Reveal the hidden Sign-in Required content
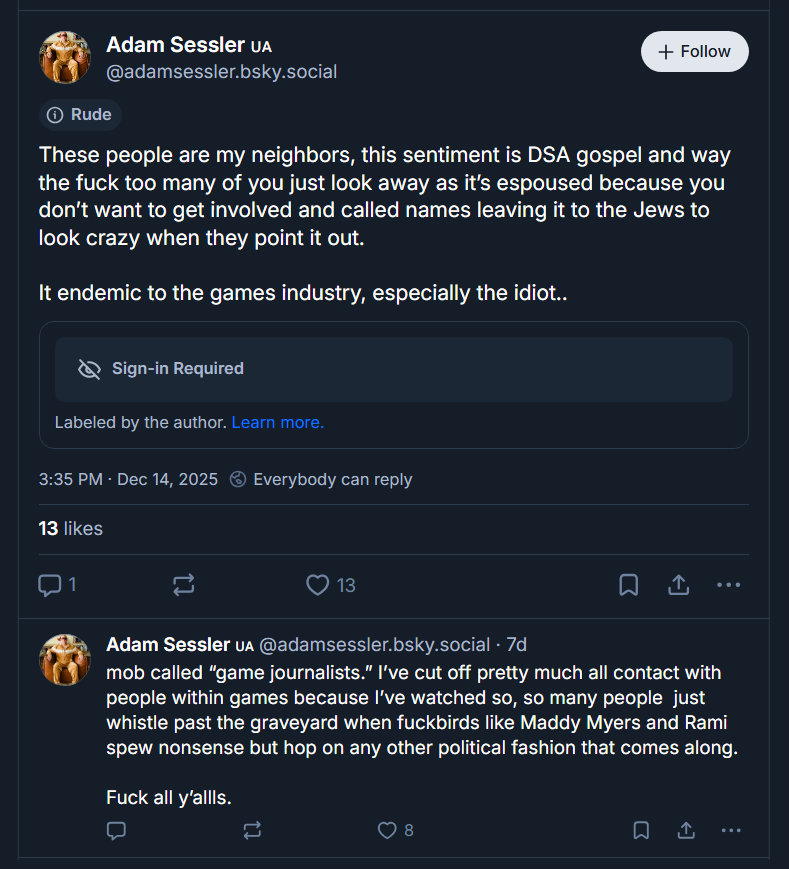This screenshot has width=789, height=869. (x=393, y=369)
